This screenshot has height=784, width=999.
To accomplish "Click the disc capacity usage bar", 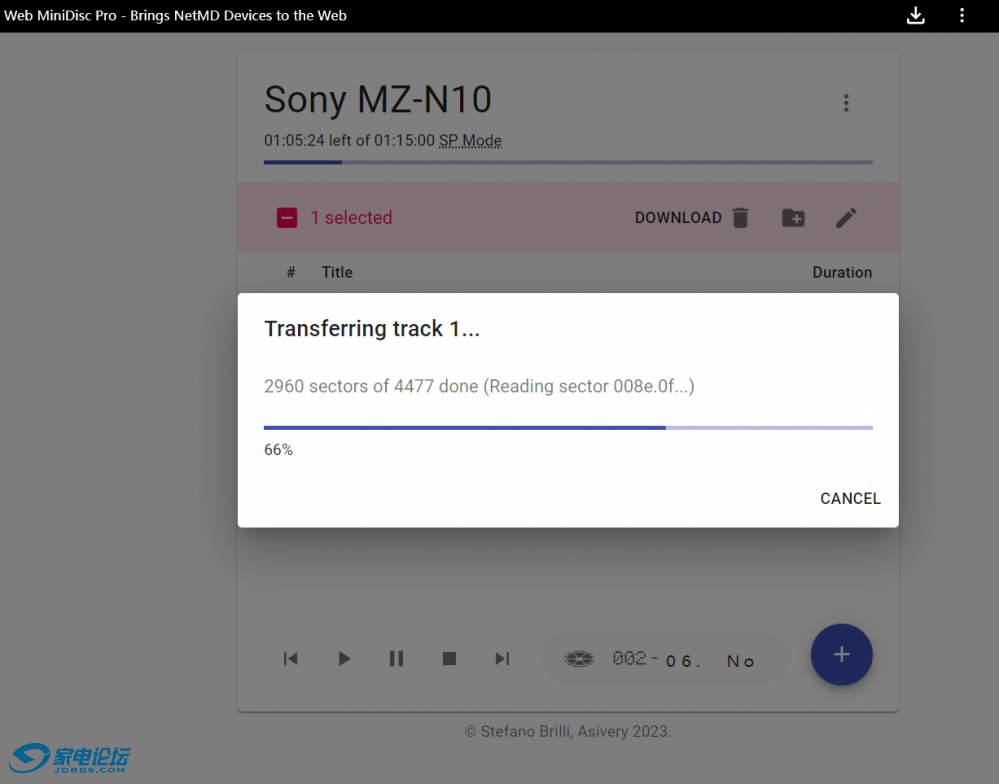I will click(x=568, y=162).
